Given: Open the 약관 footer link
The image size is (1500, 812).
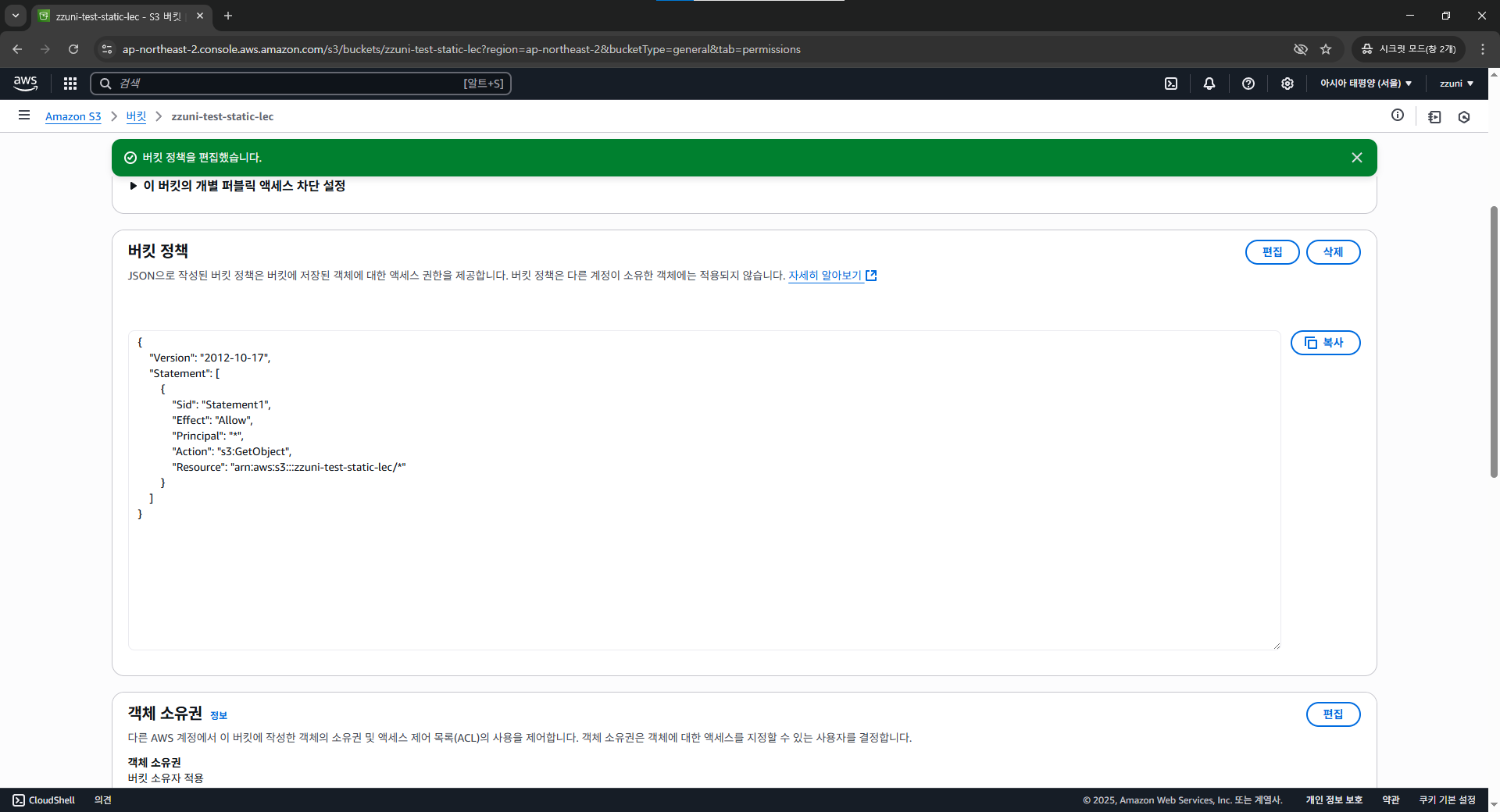Looking at the screenshot, I should click(x=1391, y=800).
